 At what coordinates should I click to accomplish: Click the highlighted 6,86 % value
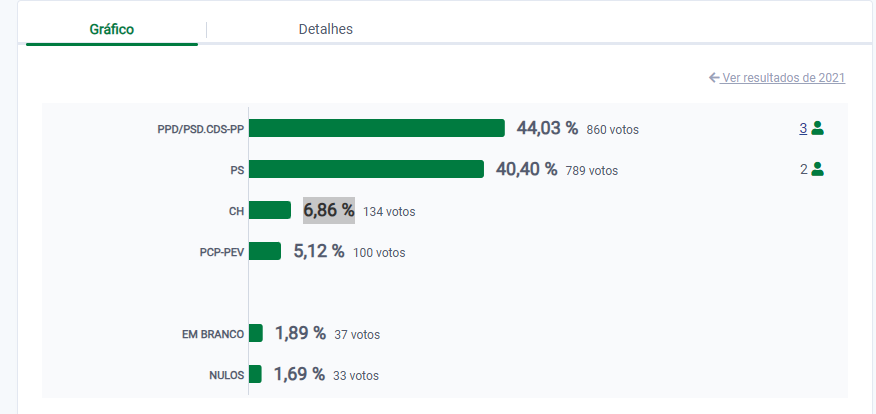pyautogui.click(x=329, y=210)
